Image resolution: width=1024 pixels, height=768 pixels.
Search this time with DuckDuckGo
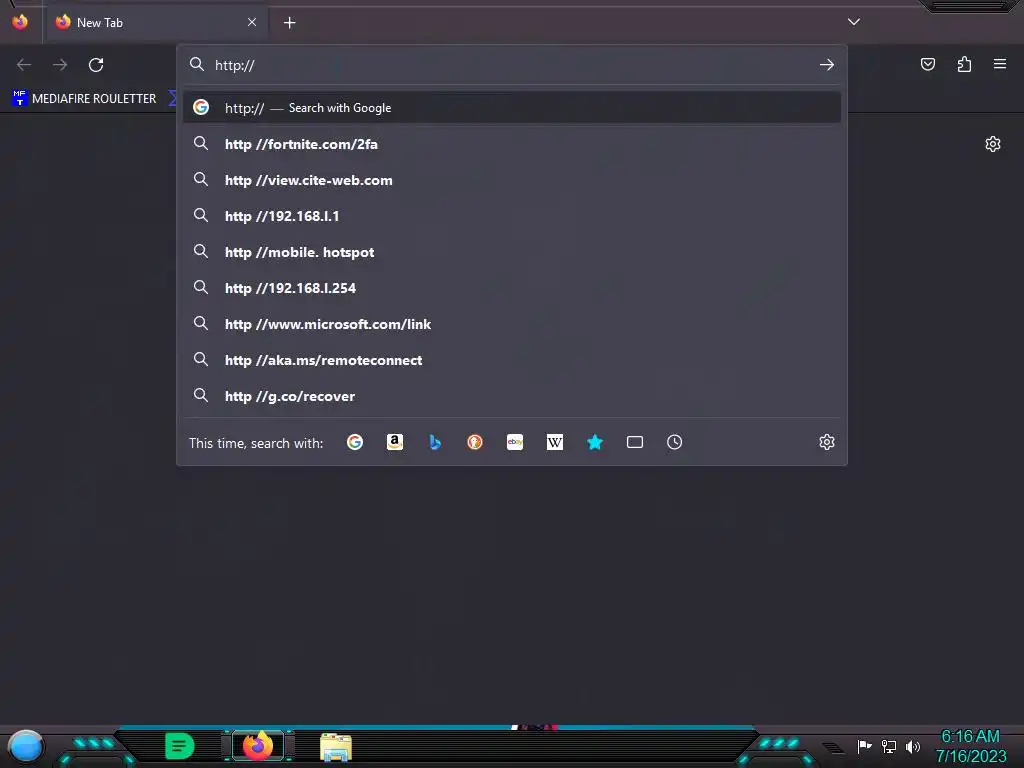[475, 442]
